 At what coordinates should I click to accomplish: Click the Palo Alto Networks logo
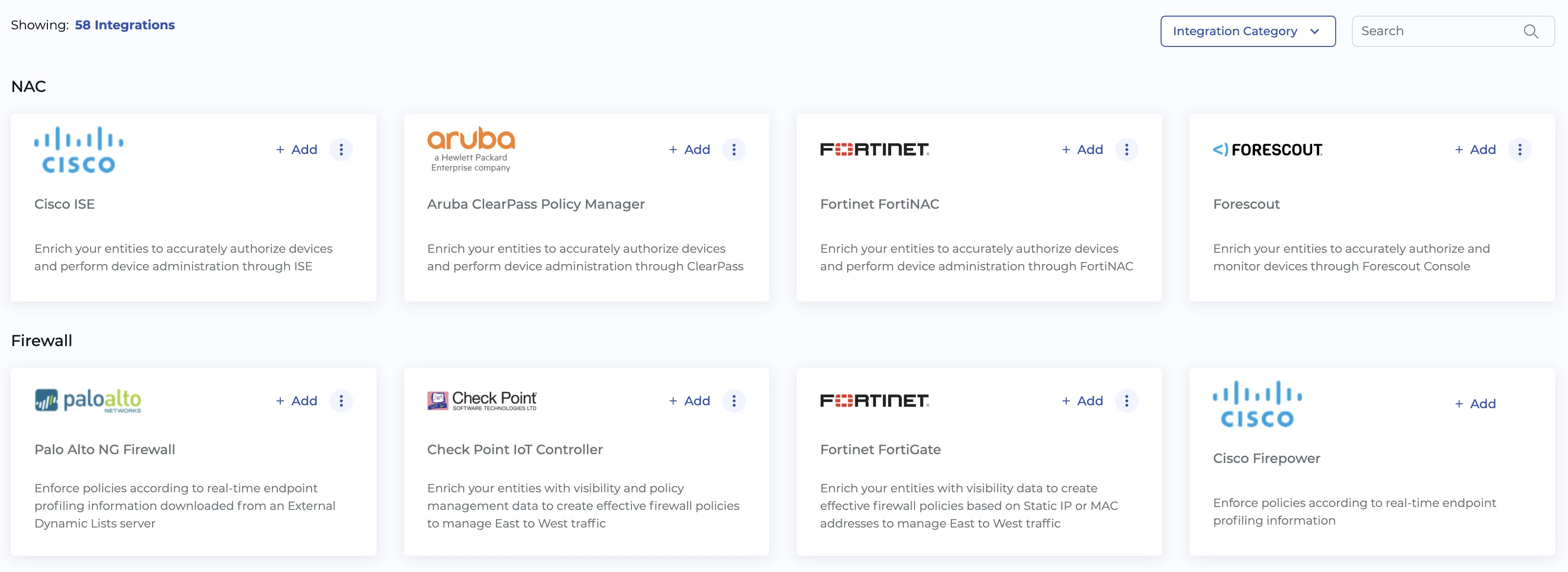point(88,400)
